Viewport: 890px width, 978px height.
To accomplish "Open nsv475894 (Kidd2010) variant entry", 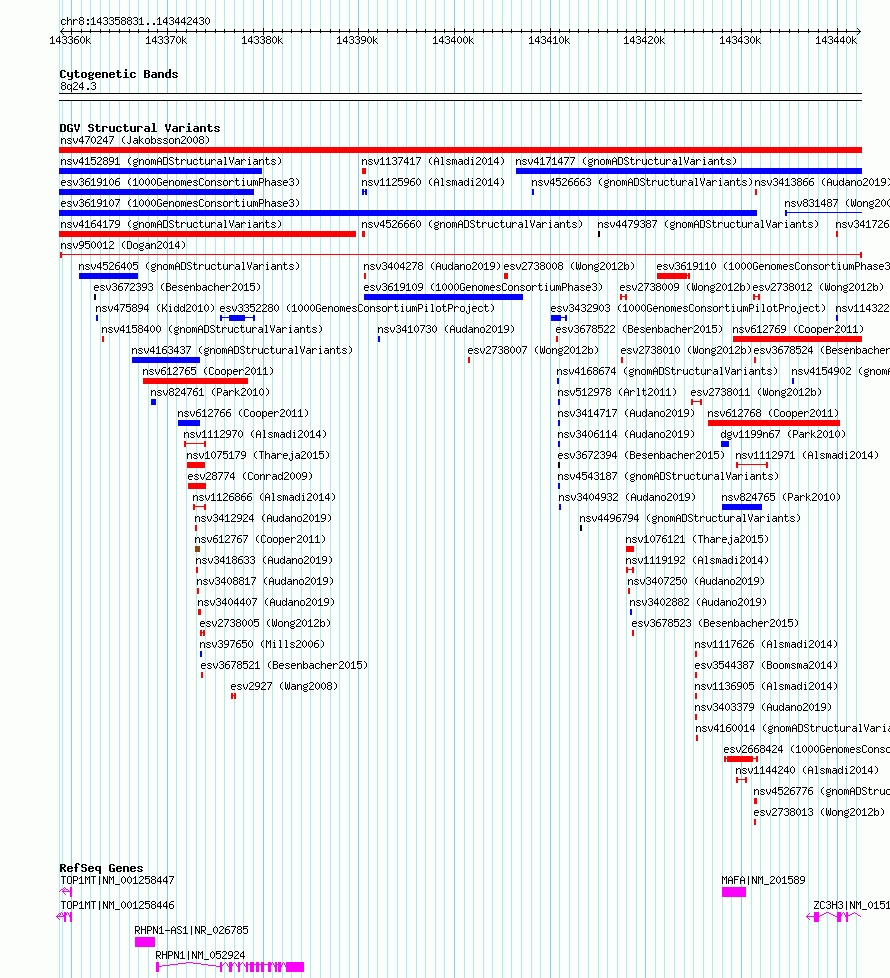I will [x=155, y=309].
